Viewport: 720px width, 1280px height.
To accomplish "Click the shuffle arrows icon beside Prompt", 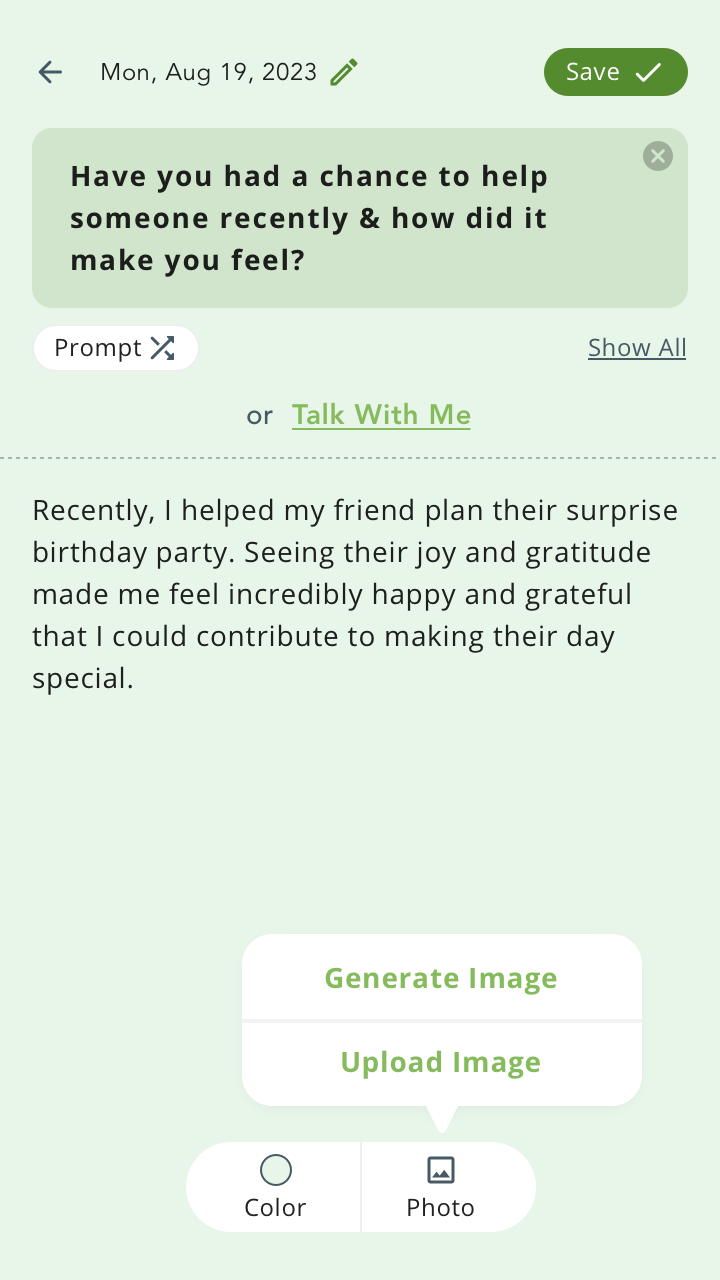I will pyautogui.click(x=162, y=348).
